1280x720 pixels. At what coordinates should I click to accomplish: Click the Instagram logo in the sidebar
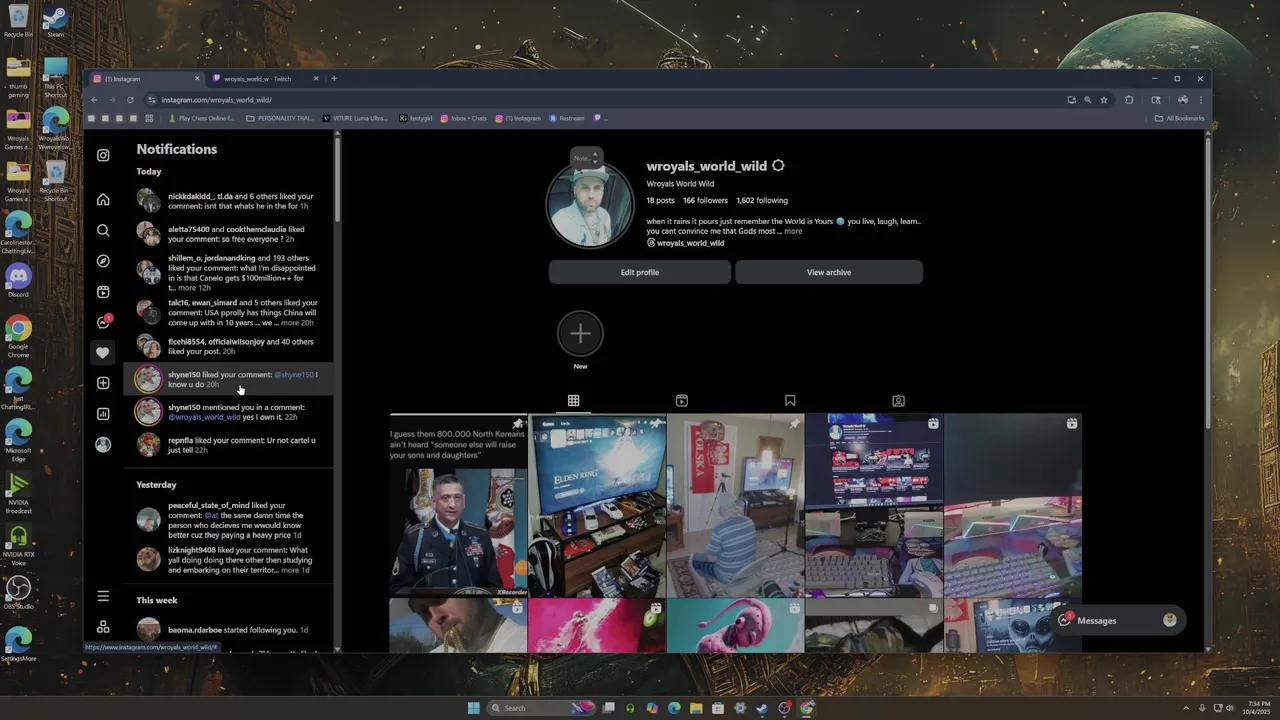tap(103, 155)
